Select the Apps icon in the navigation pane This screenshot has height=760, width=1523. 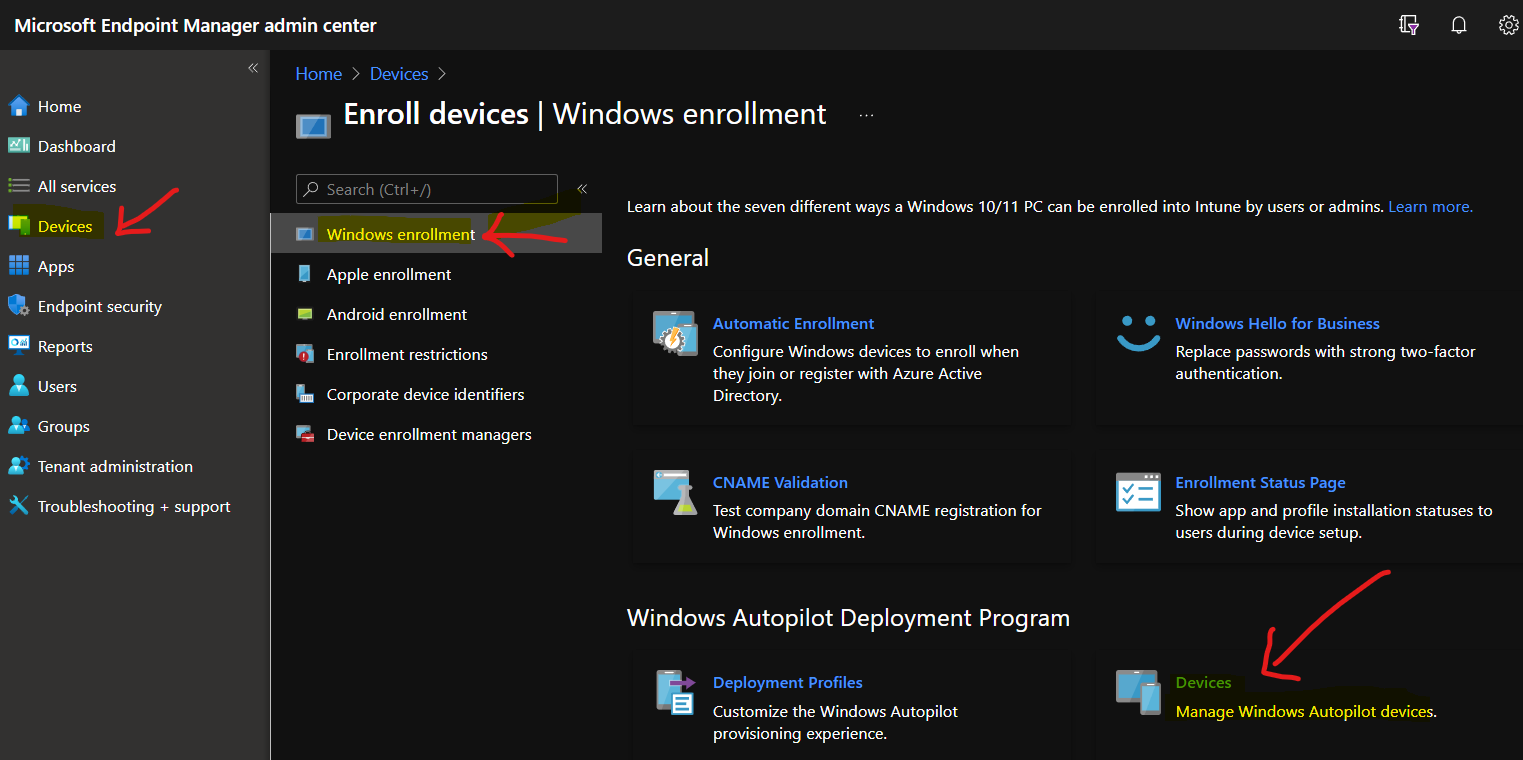18,266
